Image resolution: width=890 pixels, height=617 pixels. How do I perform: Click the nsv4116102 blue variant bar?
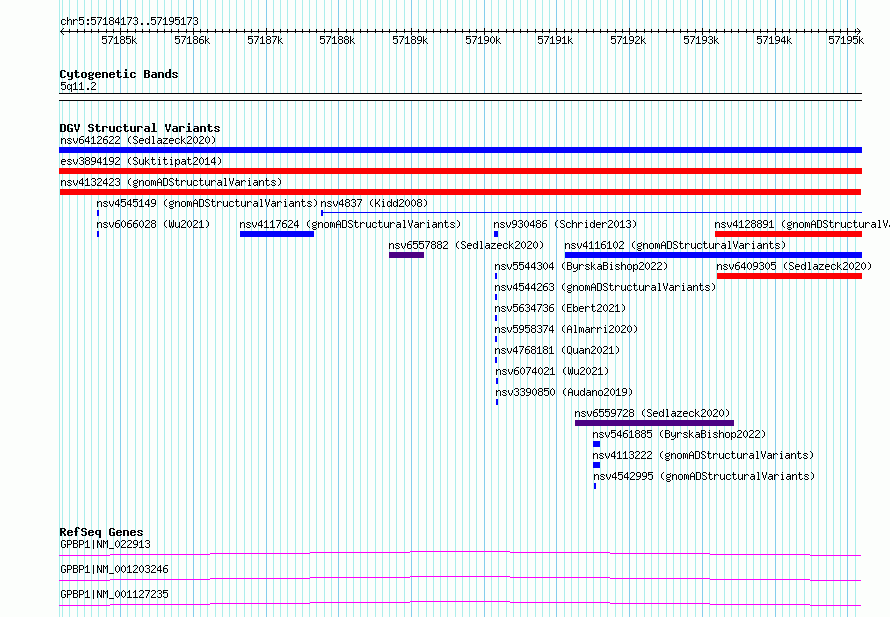(x=713, y=255)
